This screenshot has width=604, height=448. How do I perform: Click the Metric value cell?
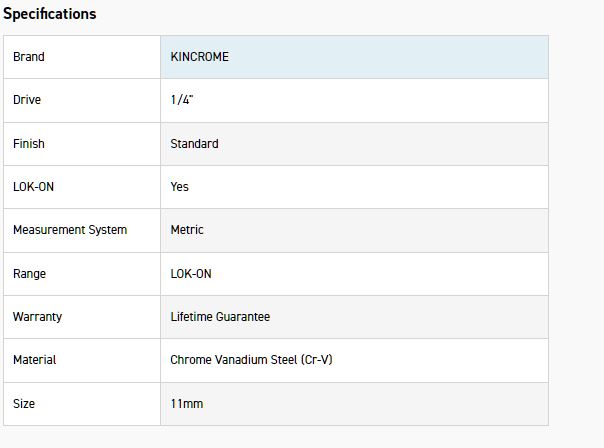point(187,230)
